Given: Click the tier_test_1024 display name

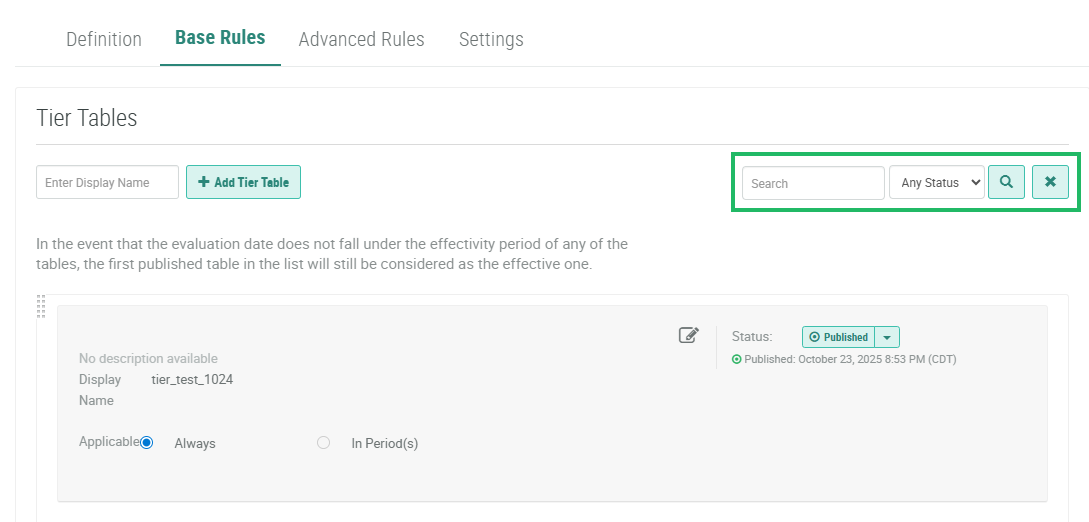Looking at the screenshot, I should [x=192, y=380].
